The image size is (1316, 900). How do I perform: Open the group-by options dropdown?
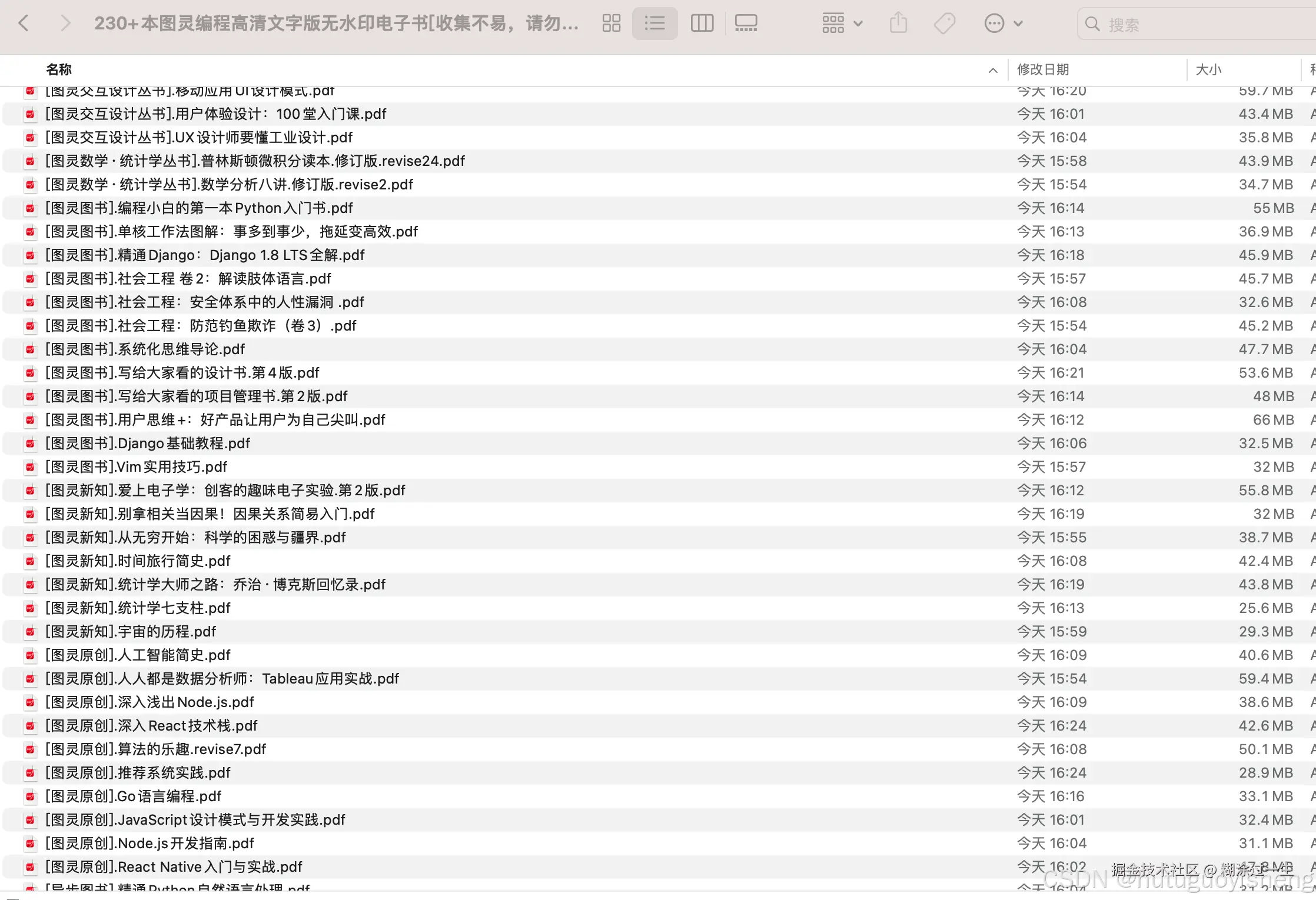842,24
